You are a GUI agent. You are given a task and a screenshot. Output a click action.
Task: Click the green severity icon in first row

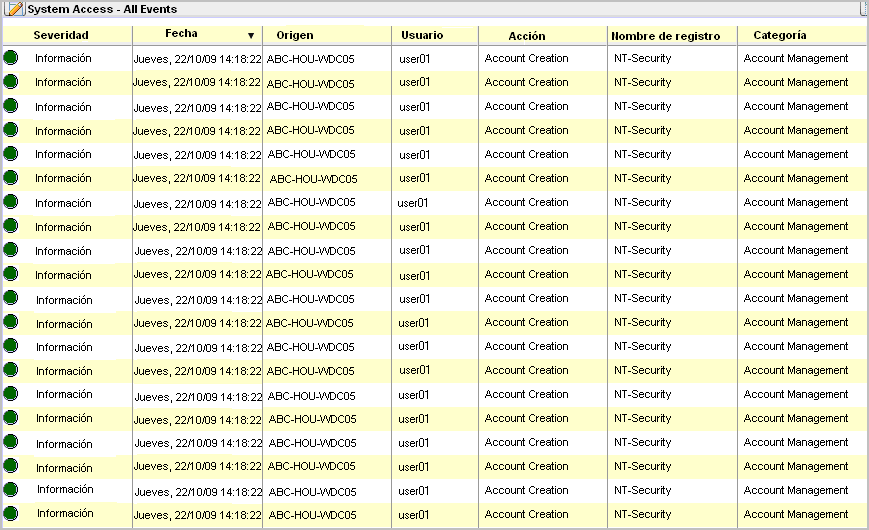[x=11, y=58]
